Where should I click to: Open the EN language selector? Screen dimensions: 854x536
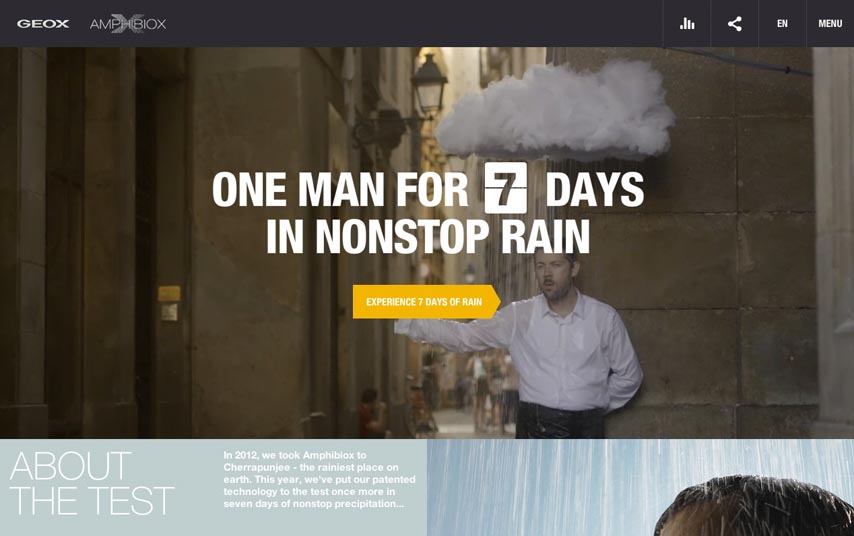click(782, 23)
